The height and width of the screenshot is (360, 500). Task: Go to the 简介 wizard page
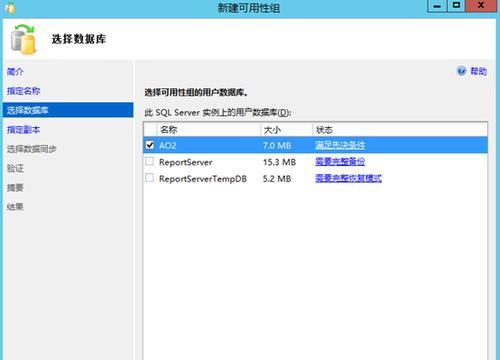point(15,71)
